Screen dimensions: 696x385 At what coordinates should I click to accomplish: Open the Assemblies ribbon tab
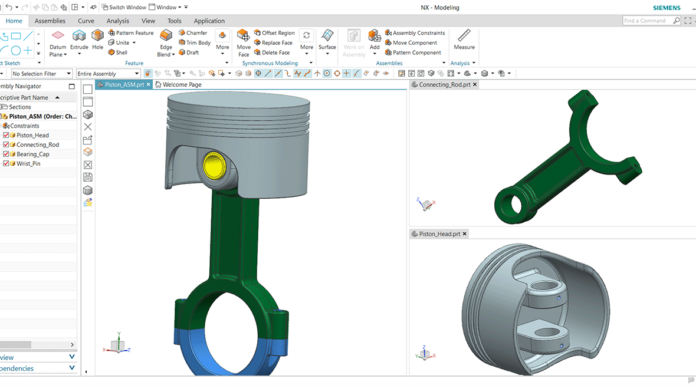[x=50, y=21]
